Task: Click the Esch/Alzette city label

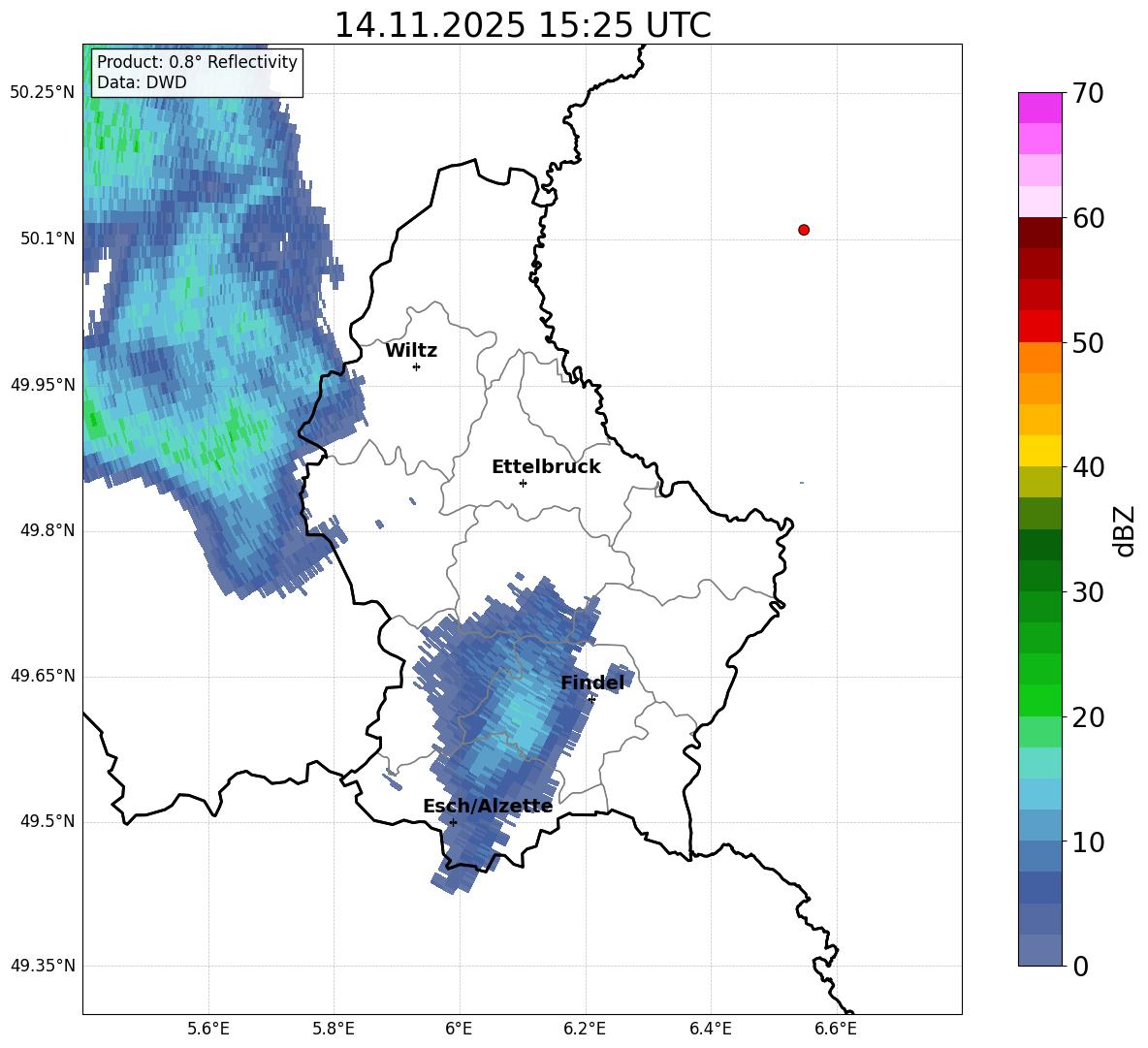Action: tap(488, 806)
